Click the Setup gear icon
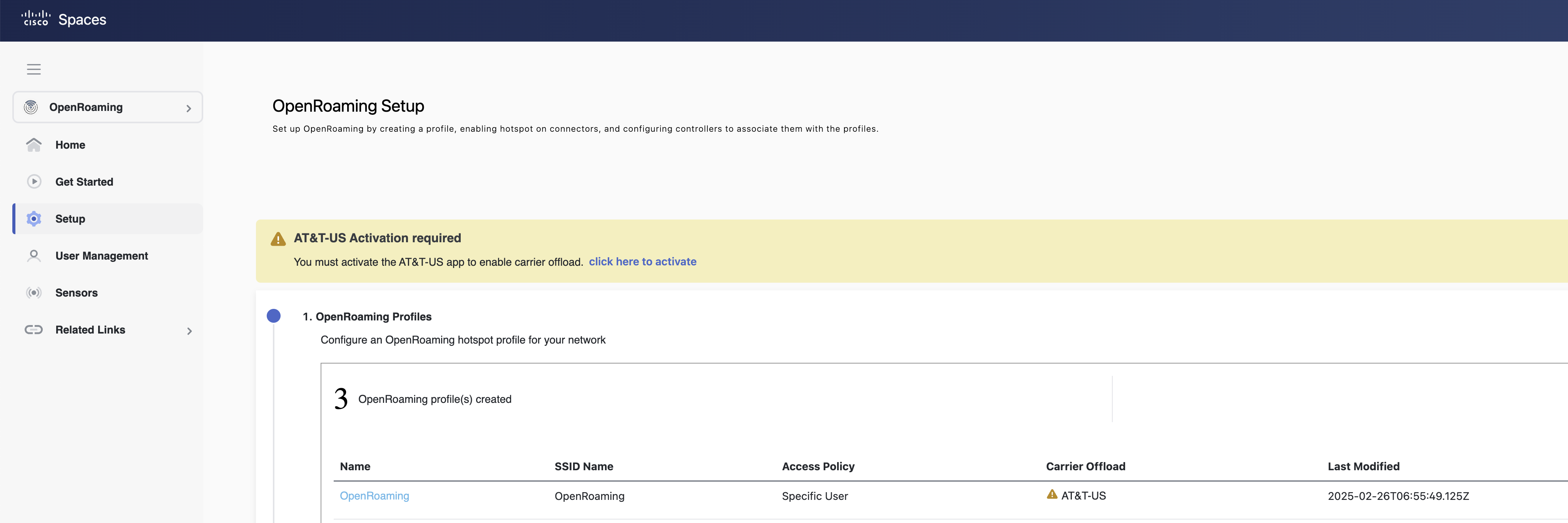The width and height of the screenshot is (1568, 523). (x=34, y=219)
